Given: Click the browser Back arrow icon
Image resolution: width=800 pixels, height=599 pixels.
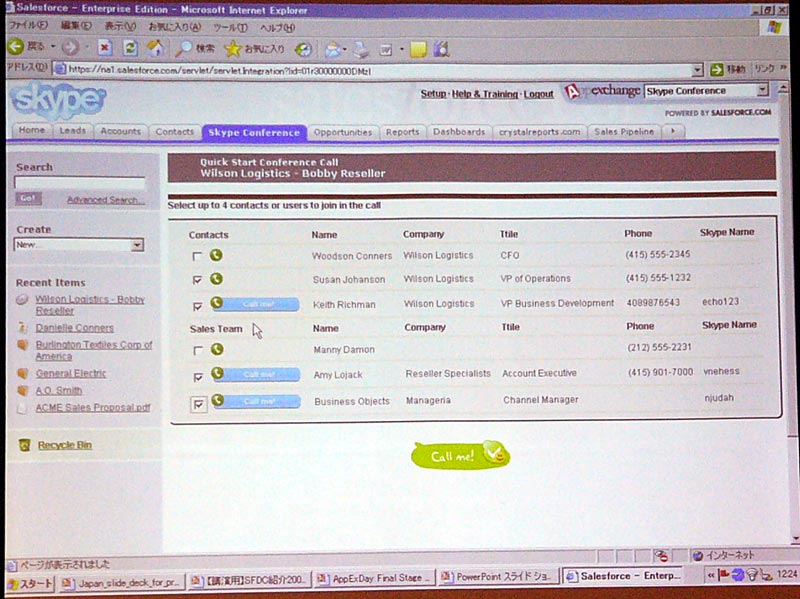Looking at the screenshot, I should [x=16, y=46].
